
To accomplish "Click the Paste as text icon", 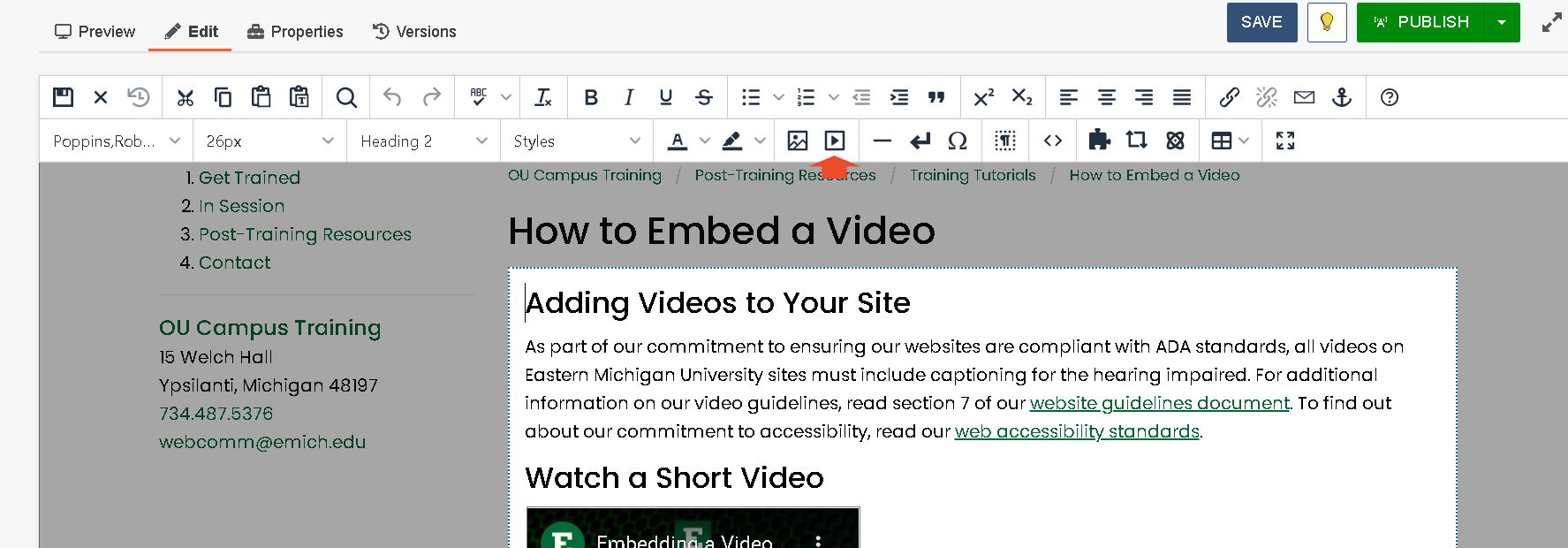I will coord(299,97).
